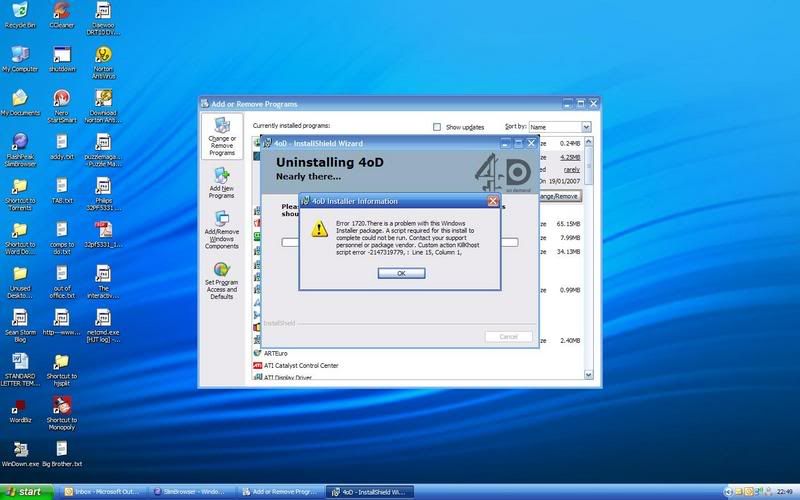Select WinDown.exe desktop icon
This screenshot has width=800, height=500.
[20, 454]
